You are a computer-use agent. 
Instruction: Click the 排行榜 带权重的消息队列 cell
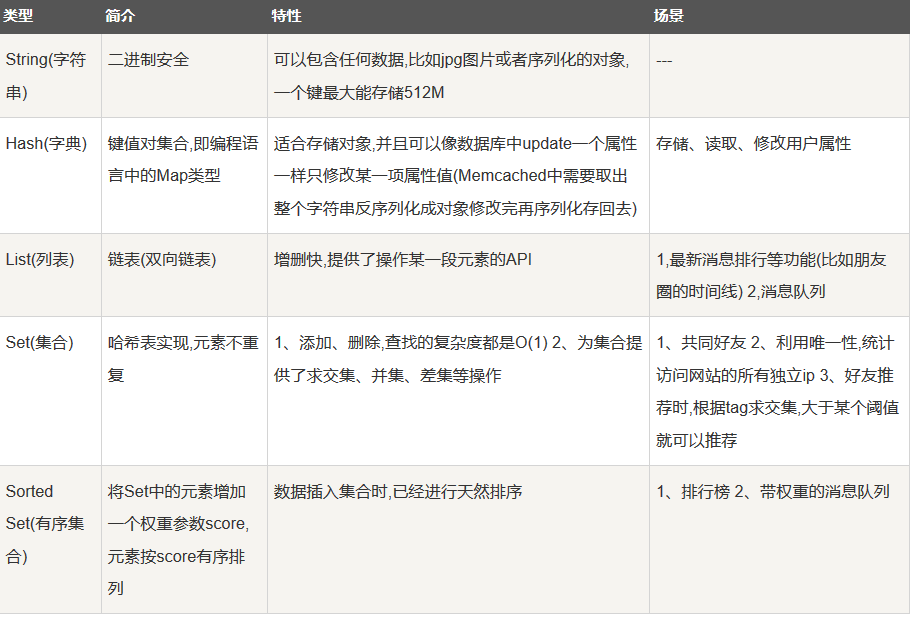[x=780, y=539]
